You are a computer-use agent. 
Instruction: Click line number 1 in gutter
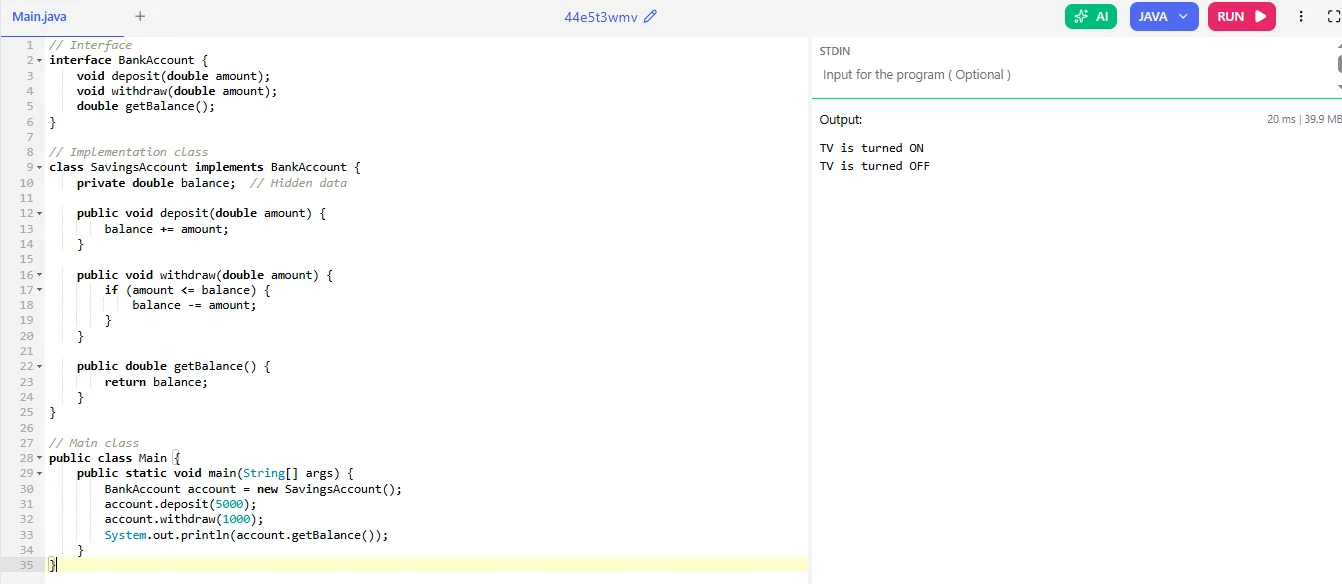tap(30, 45)
